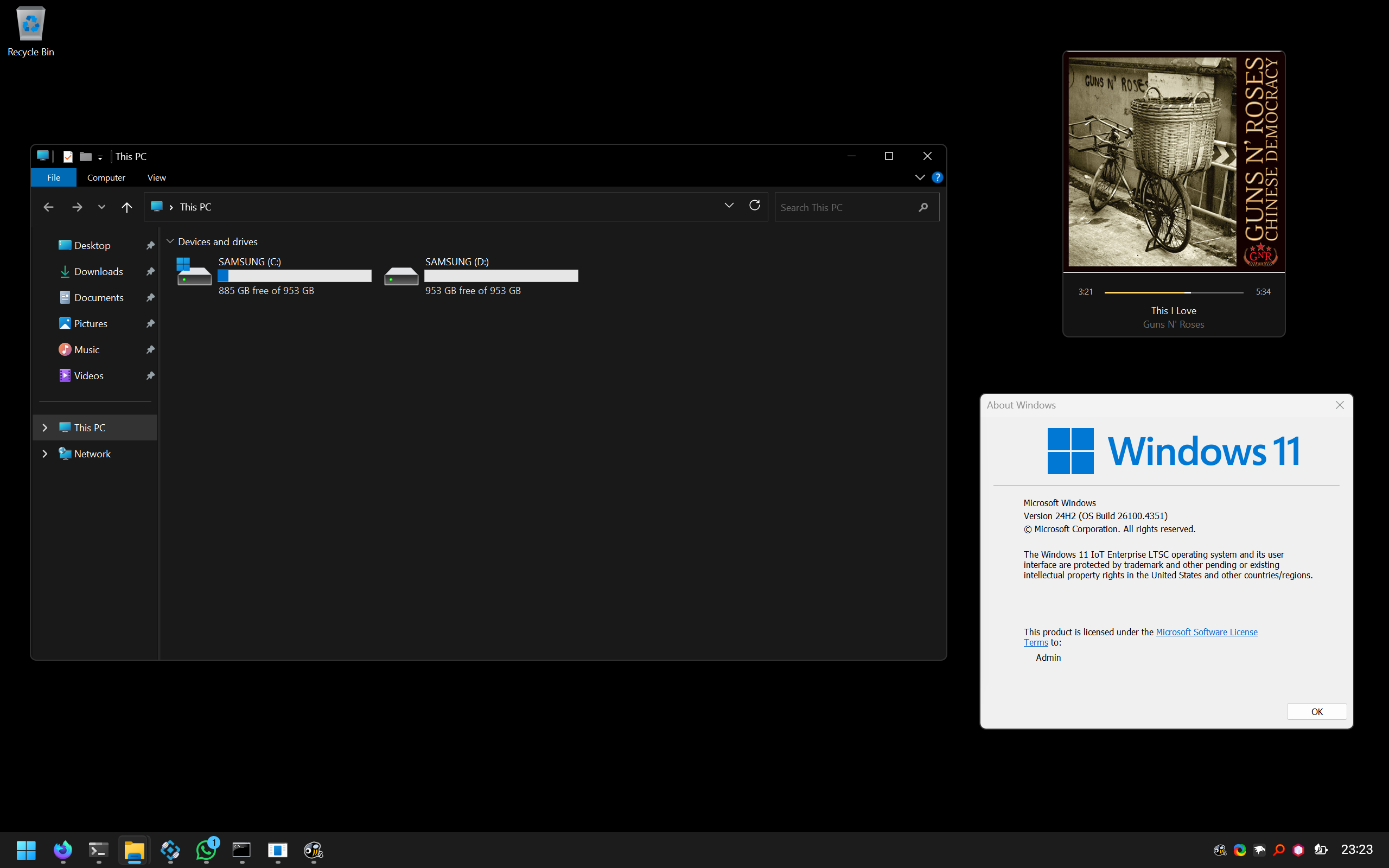Expand the This PC tree node

coord(45,427)
